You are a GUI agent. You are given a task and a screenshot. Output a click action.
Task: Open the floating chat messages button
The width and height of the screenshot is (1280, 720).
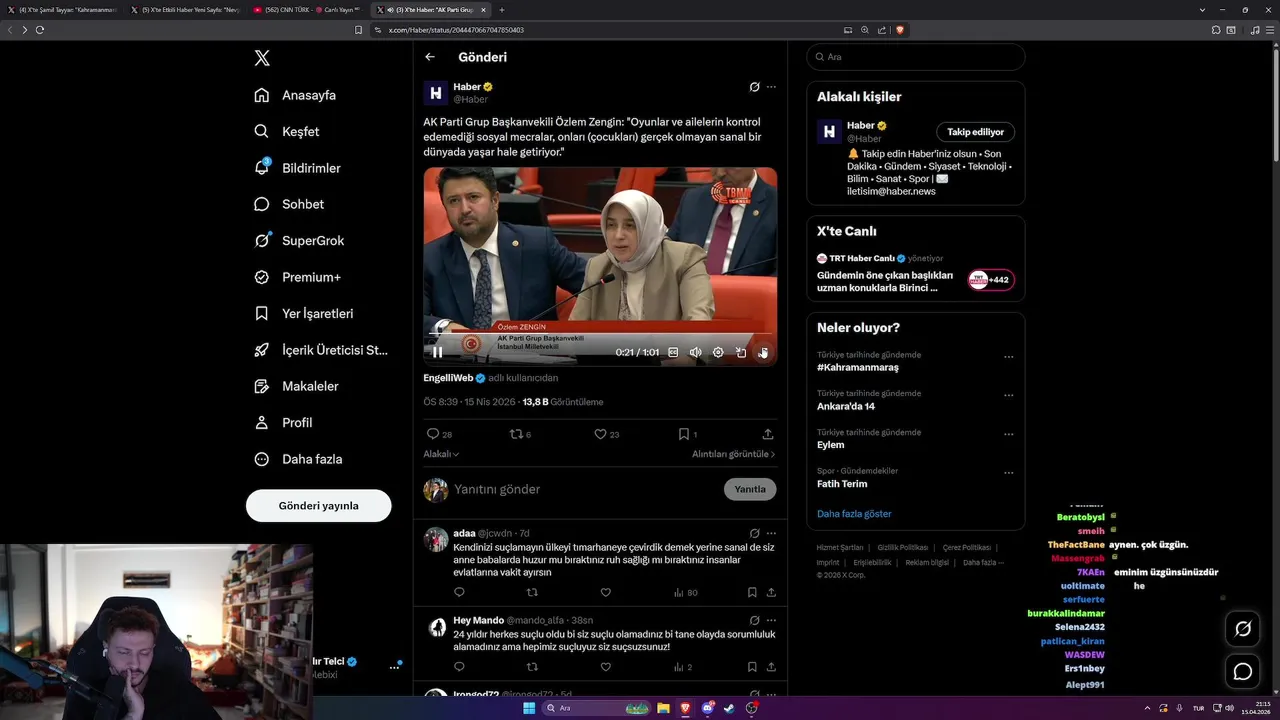tap(1243, 672)
